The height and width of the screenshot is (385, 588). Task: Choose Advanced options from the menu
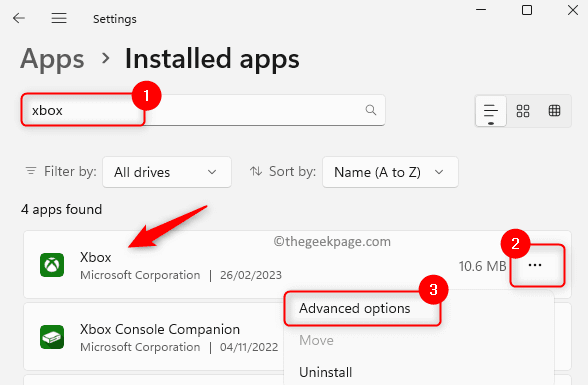355,309
